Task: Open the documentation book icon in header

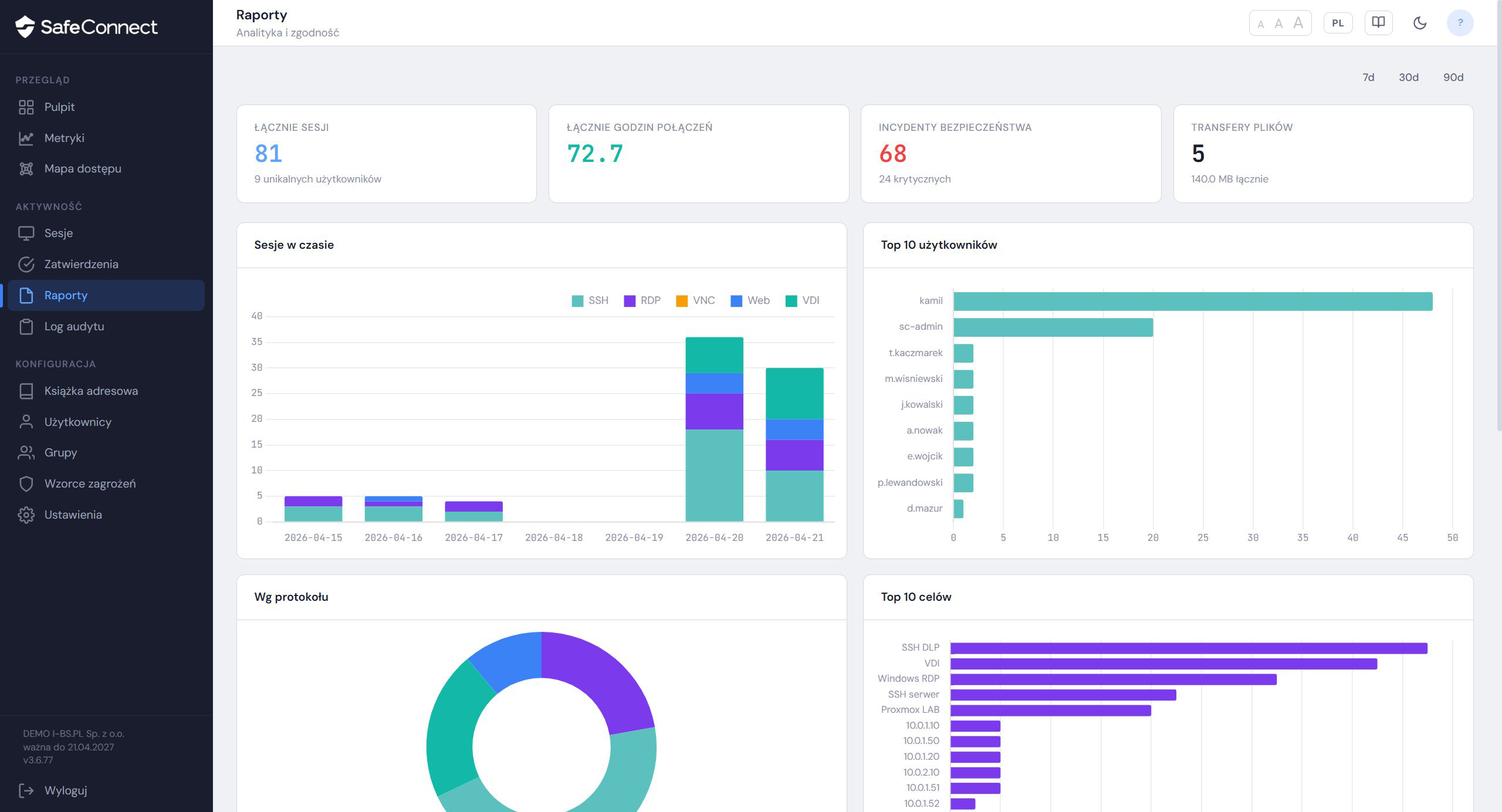Action: 1378,23
